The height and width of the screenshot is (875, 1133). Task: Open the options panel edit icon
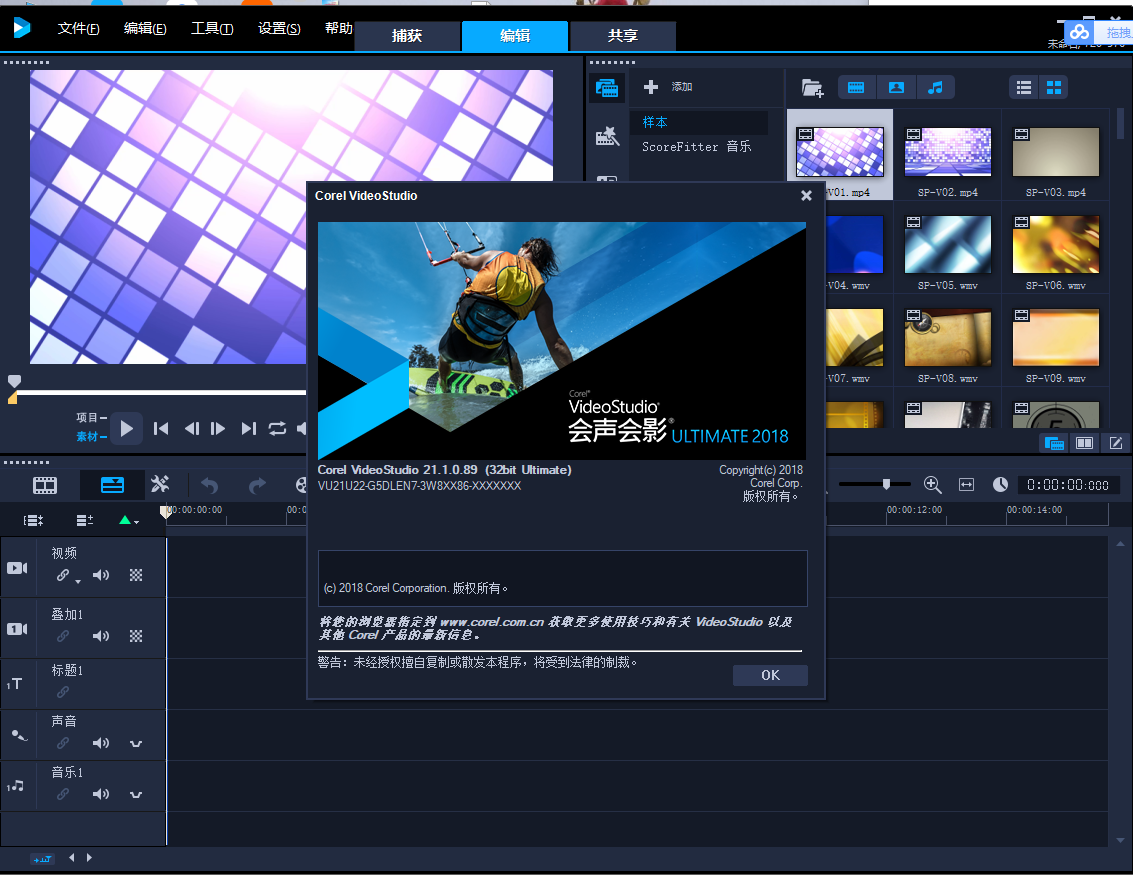click(1116, 443)
